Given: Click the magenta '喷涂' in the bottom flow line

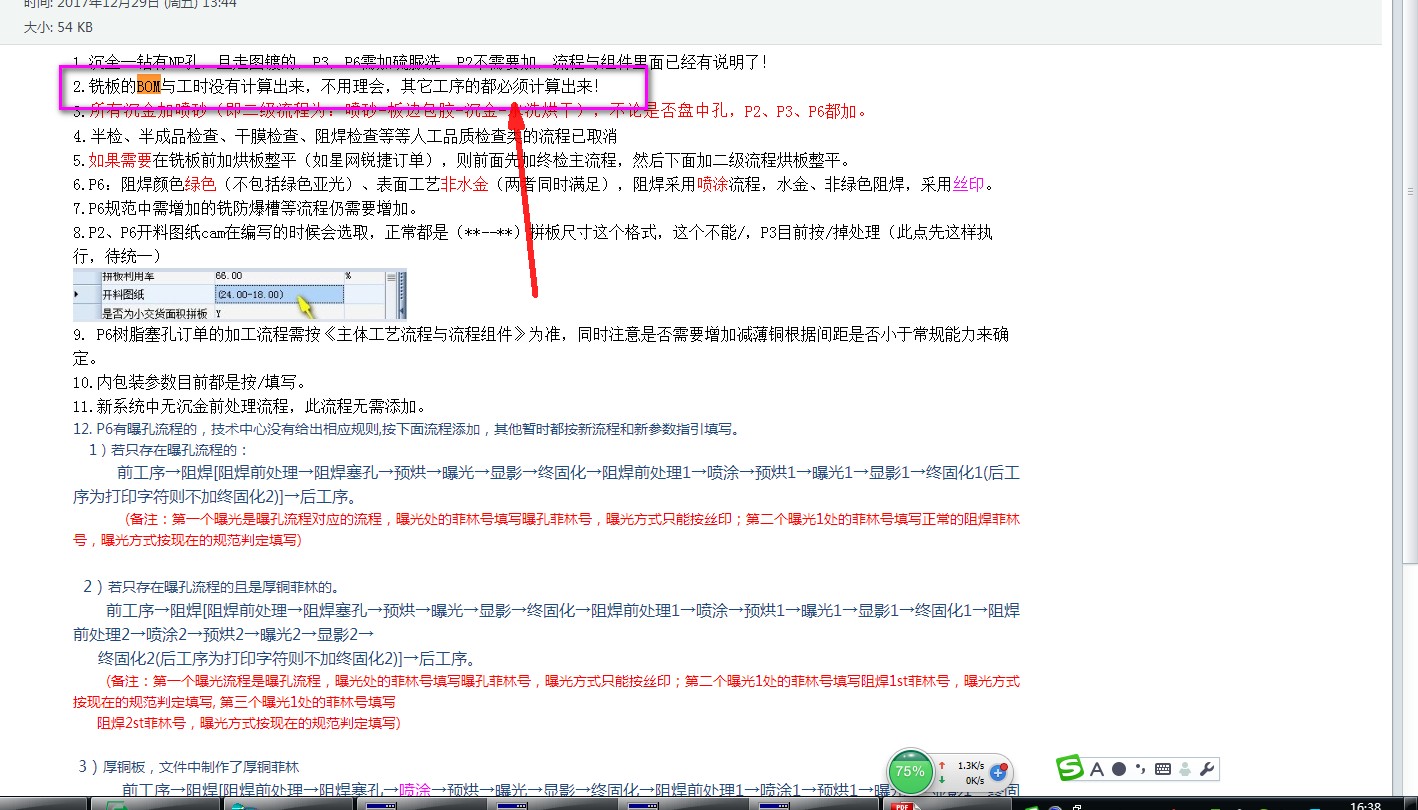Looking at the screenshot, I should tap(415, 790).
